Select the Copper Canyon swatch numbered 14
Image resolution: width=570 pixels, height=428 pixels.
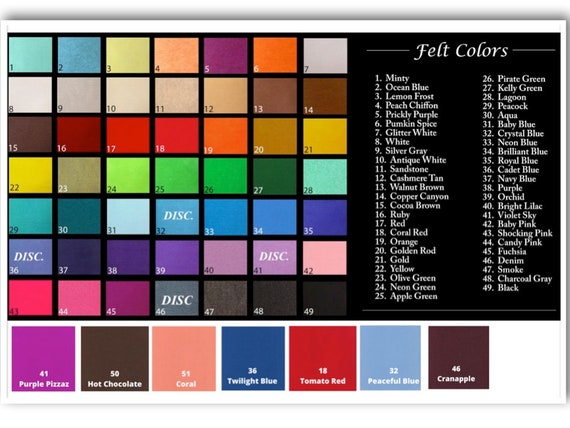point(325,96)
